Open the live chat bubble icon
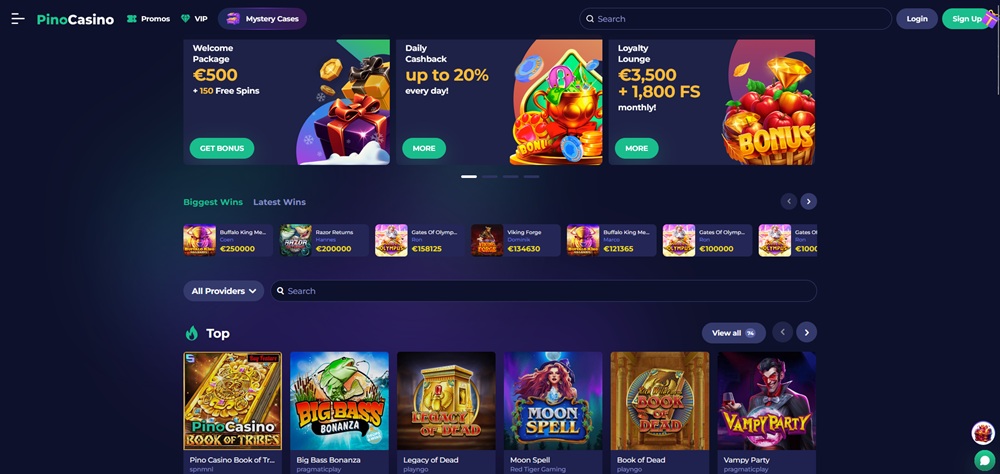The height and width of the screenshot is (474, 1000). pos(985,460)
